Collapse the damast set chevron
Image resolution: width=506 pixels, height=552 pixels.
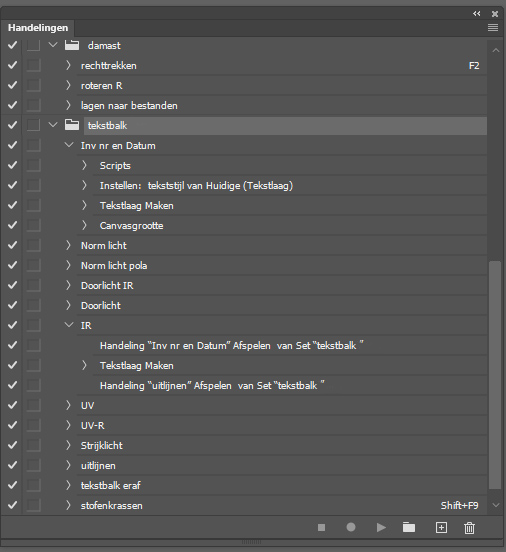53,45
